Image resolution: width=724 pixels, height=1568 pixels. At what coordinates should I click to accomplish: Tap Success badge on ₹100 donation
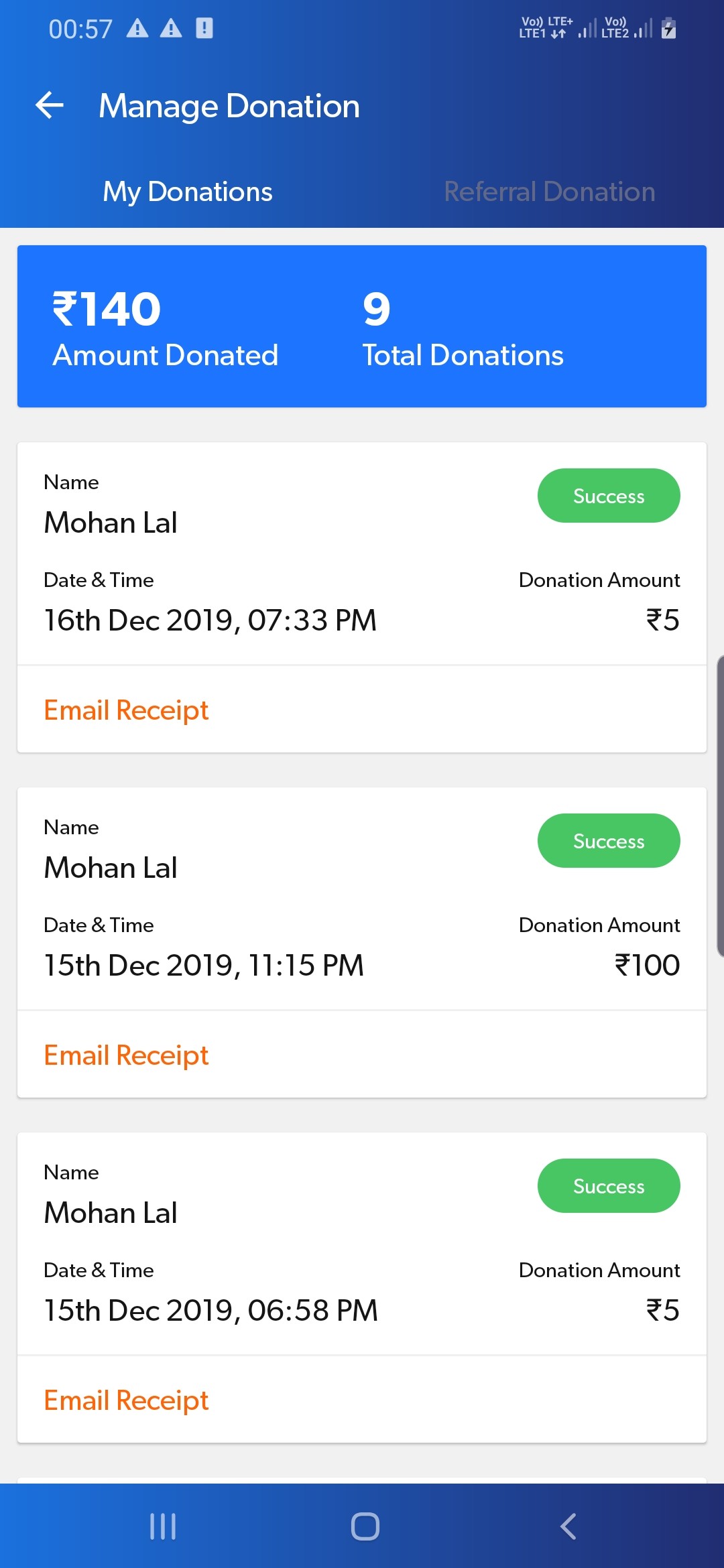point(609,841)
